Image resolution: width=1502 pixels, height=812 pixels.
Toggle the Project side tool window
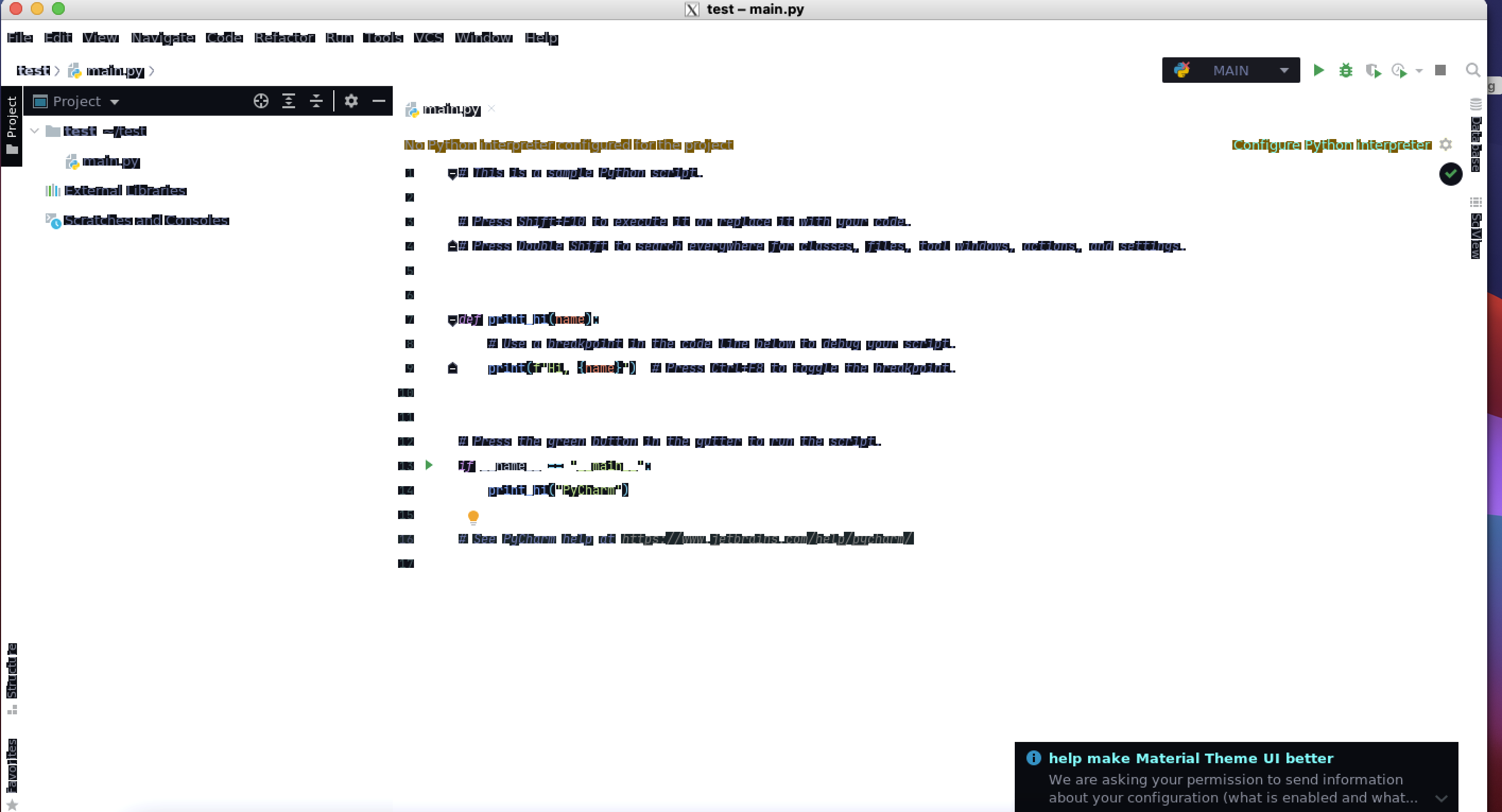(x=12, y=125)
